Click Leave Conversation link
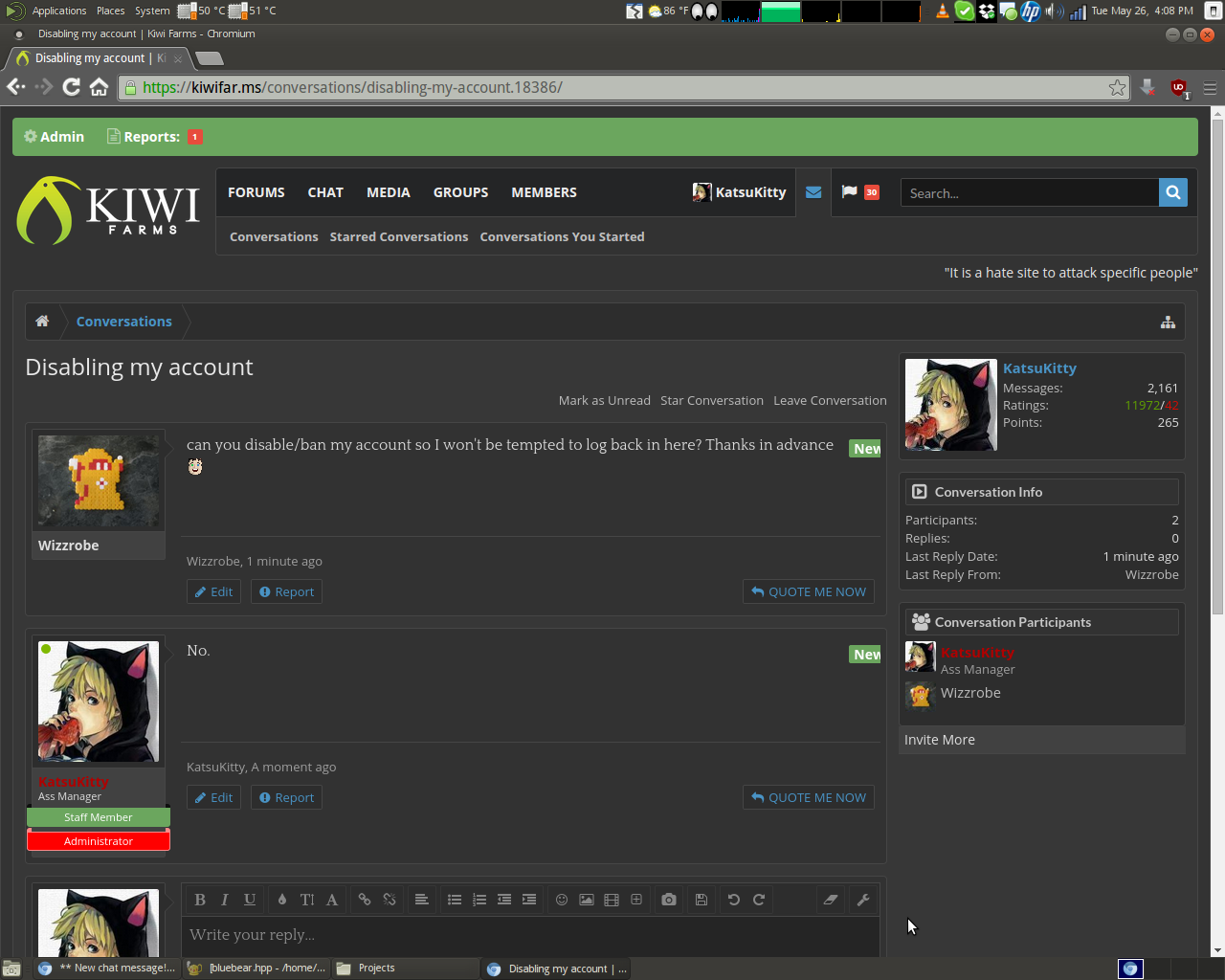This screenshot has height=980, width=1225. (x=830, y=400)
